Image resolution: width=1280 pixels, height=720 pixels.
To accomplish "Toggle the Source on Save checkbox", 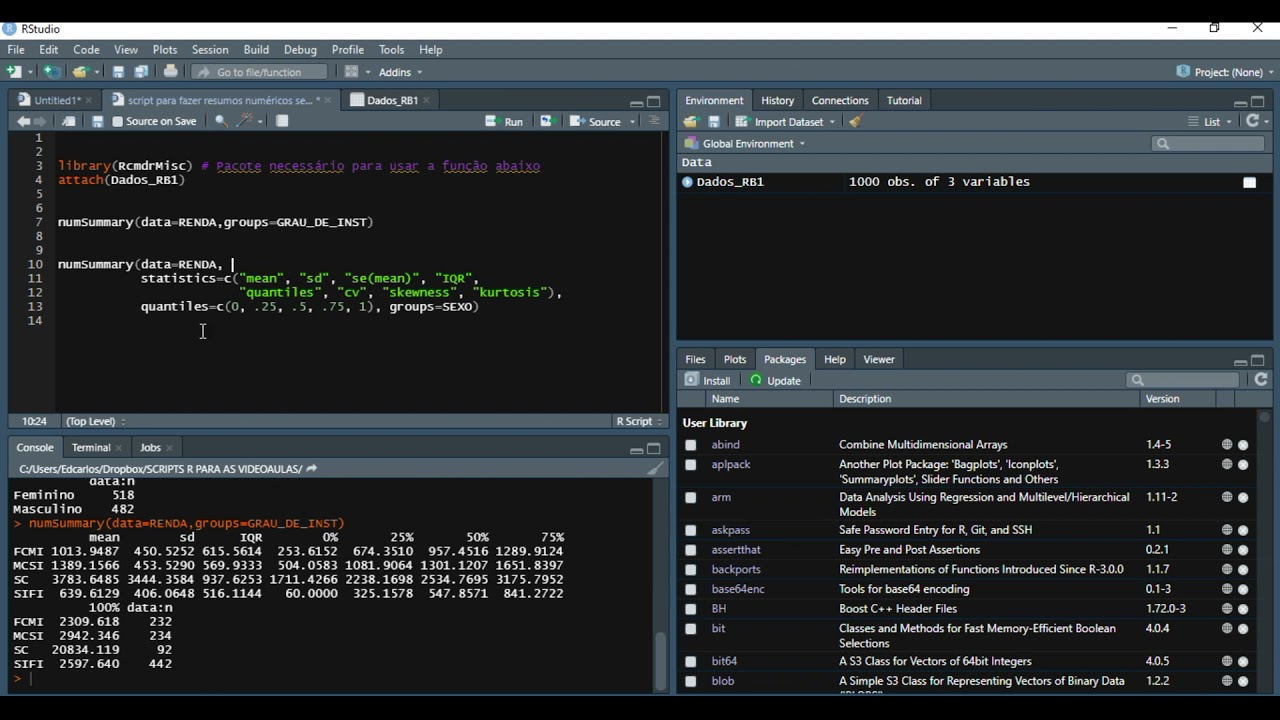I will [118, 122].
